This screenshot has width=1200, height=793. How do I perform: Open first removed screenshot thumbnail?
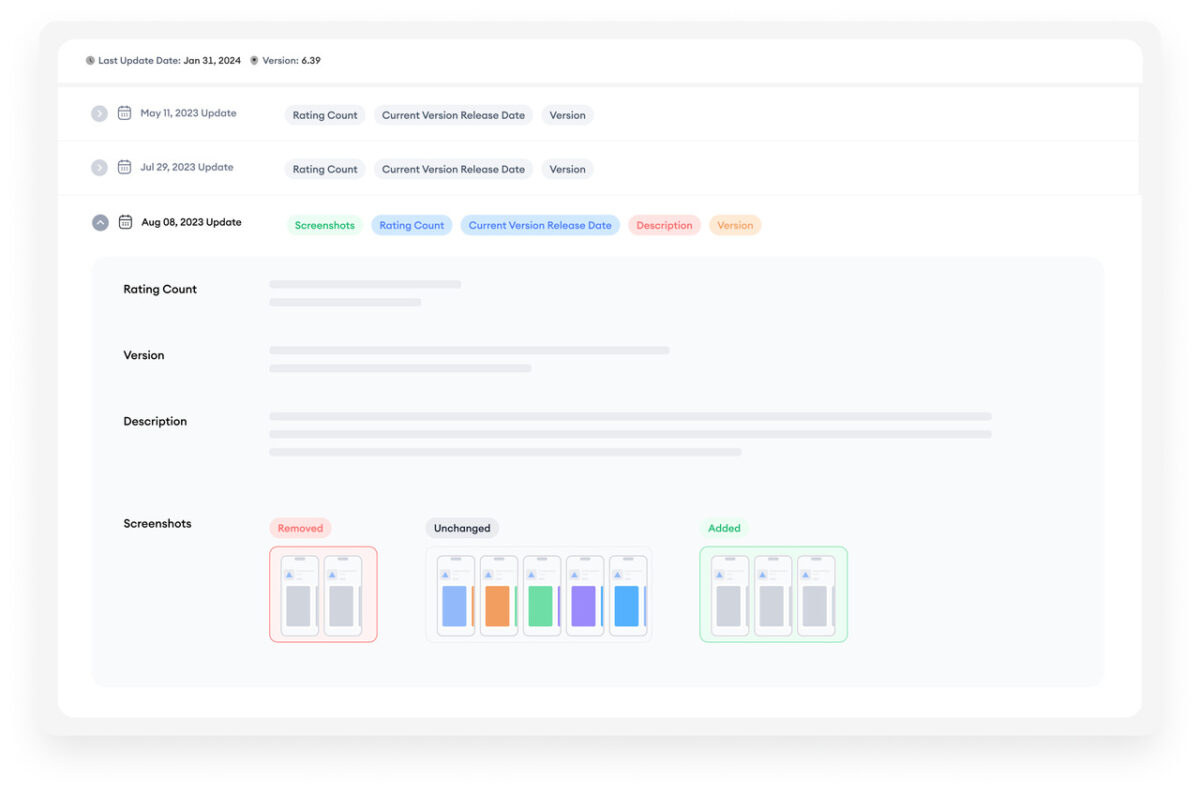pos(300,596)
